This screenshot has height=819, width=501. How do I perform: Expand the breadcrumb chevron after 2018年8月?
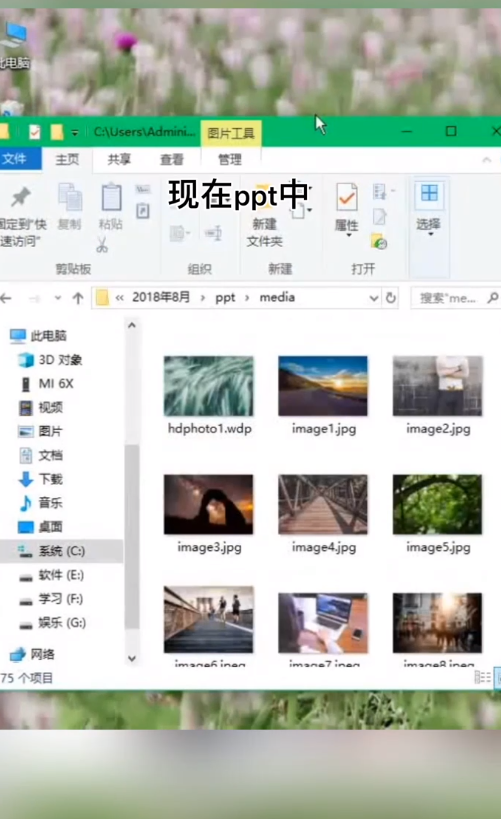(203, 298)
